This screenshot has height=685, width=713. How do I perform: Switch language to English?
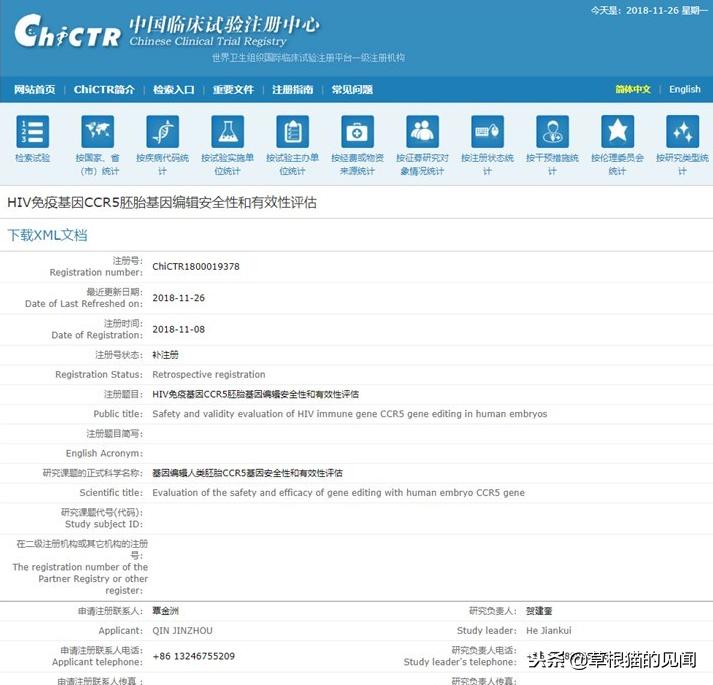[x=685, y=90]
